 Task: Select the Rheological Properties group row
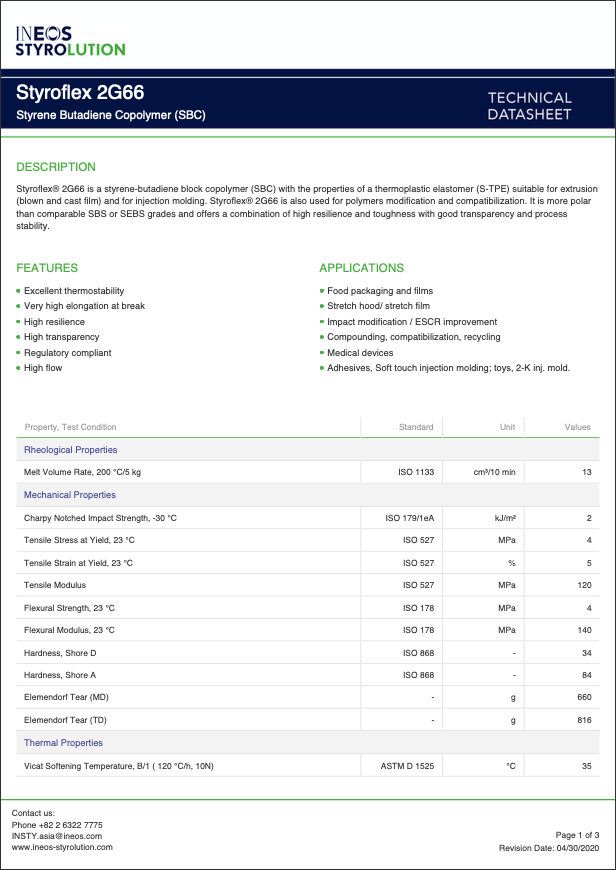[x=70, y=450]
